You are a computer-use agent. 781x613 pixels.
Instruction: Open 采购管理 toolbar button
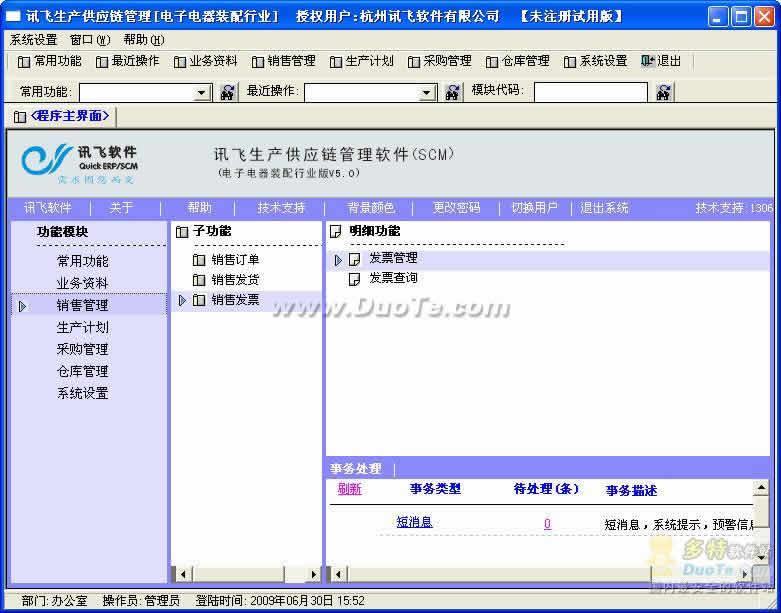(439, 61)
